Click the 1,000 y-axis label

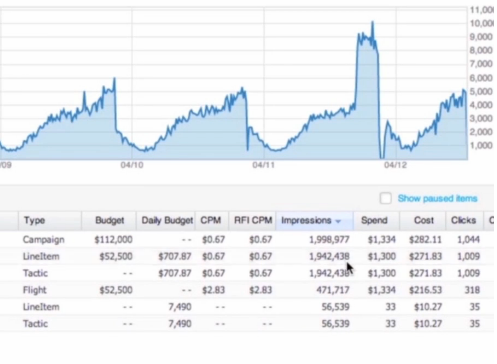[x=481, y=145]
